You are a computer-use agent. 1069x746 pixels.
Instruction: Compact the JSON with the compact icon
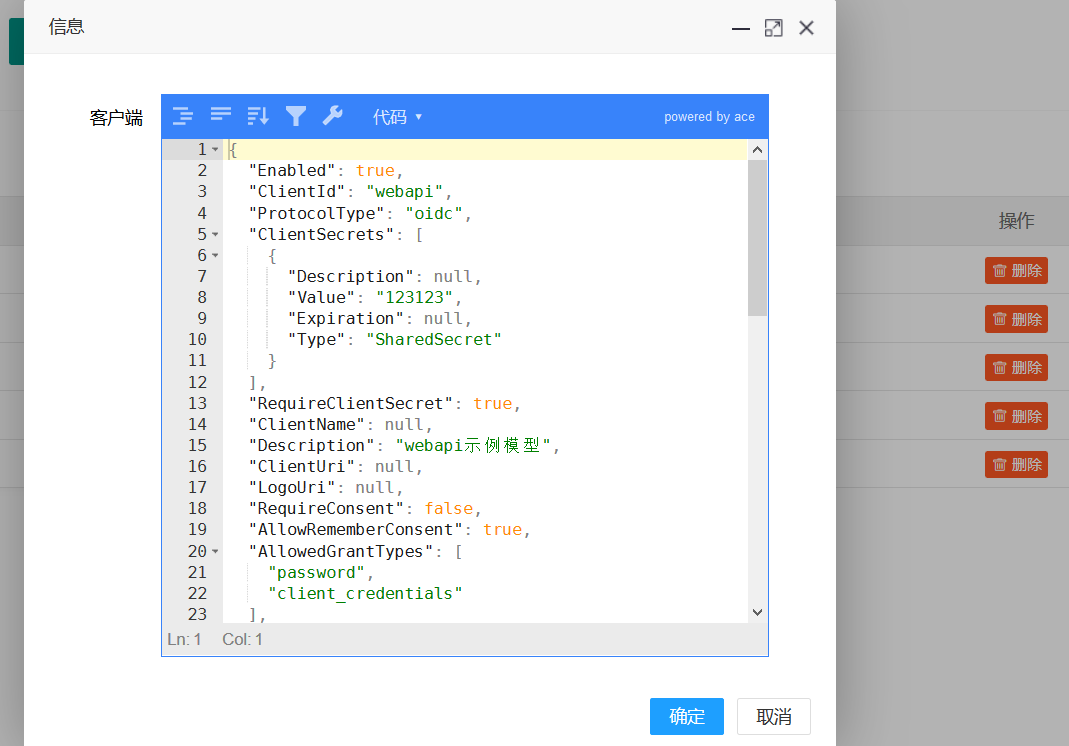[220, 115]
